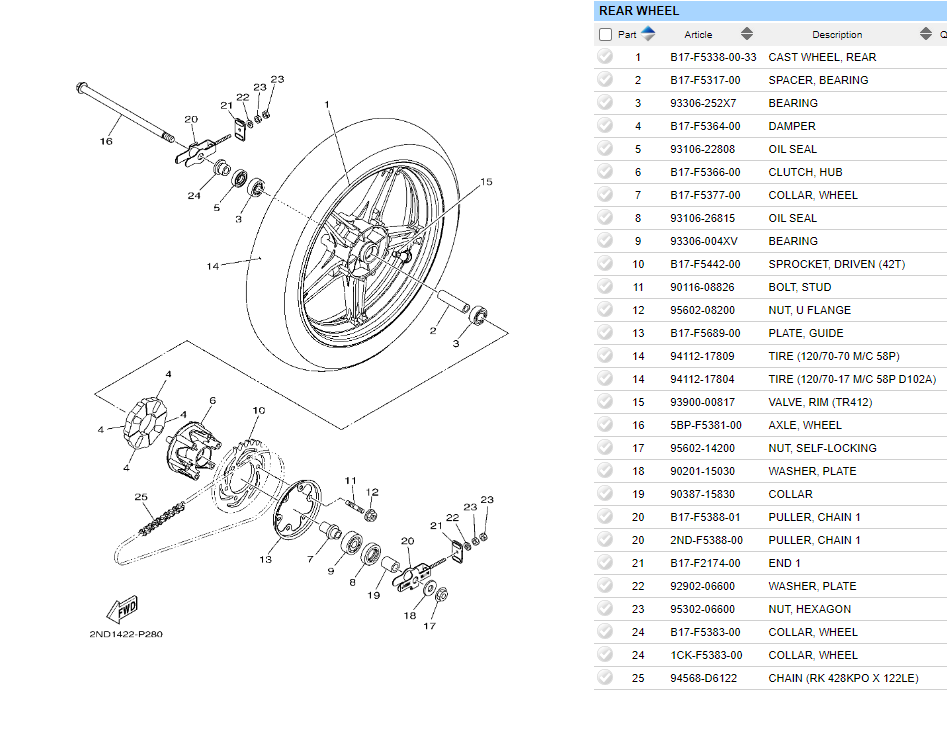Screen dimensions: 947x739
Task: Click callout number 14 beside tire
Action: click(213, 266)
